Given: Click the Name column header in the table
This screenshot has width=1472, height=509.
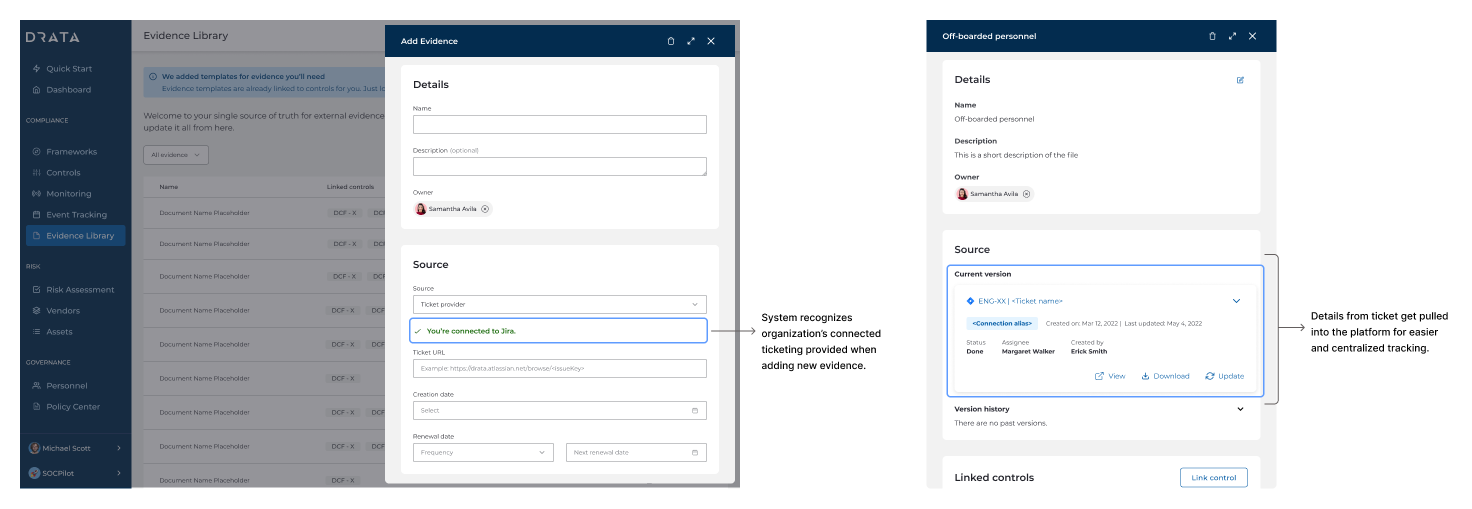Looking at the screenshot, I should click(169, 187).
